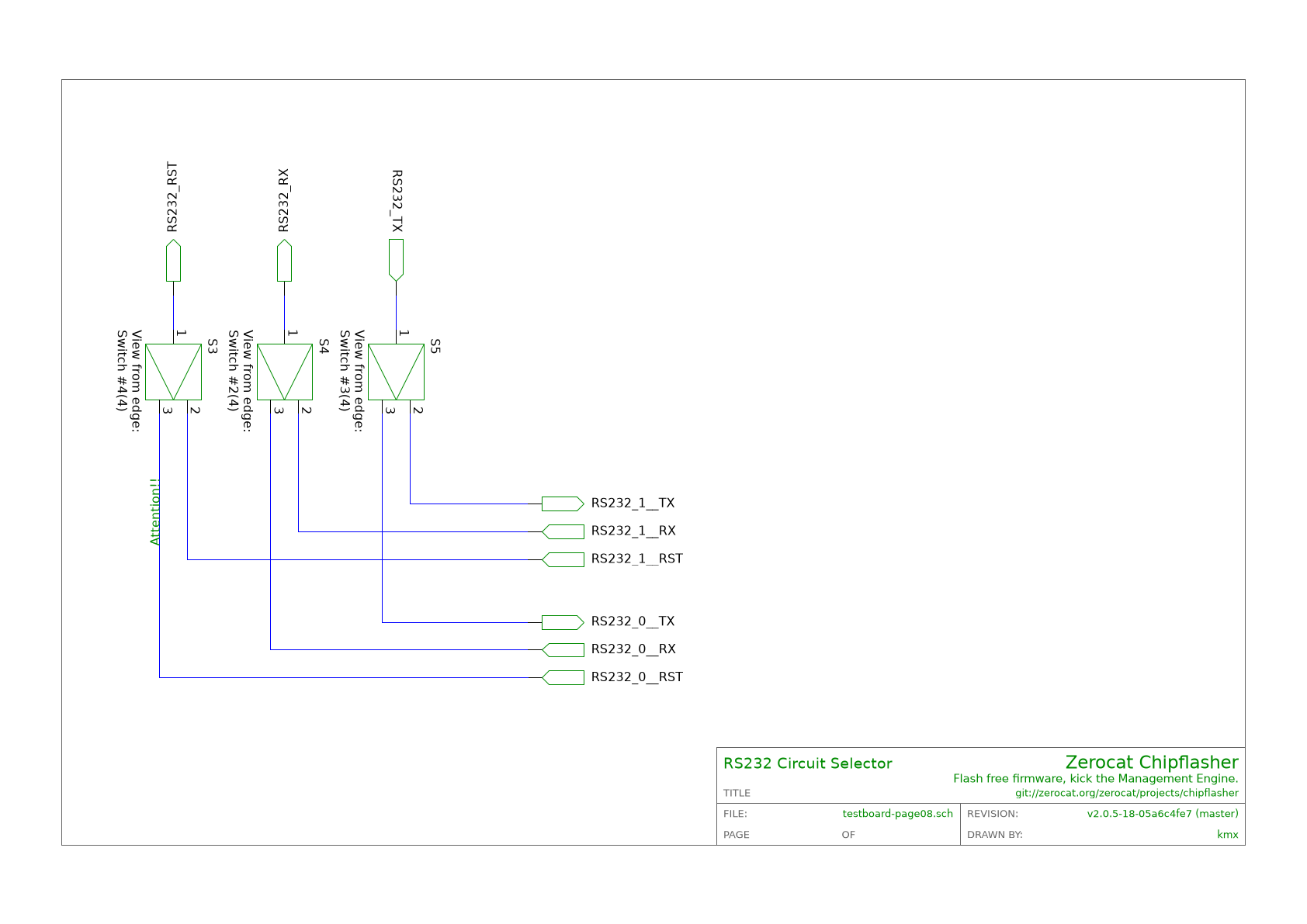Viewport: 1307px width, 924px height.
Task: Open the git://zerocat.org project URL
Action: 1127,794
